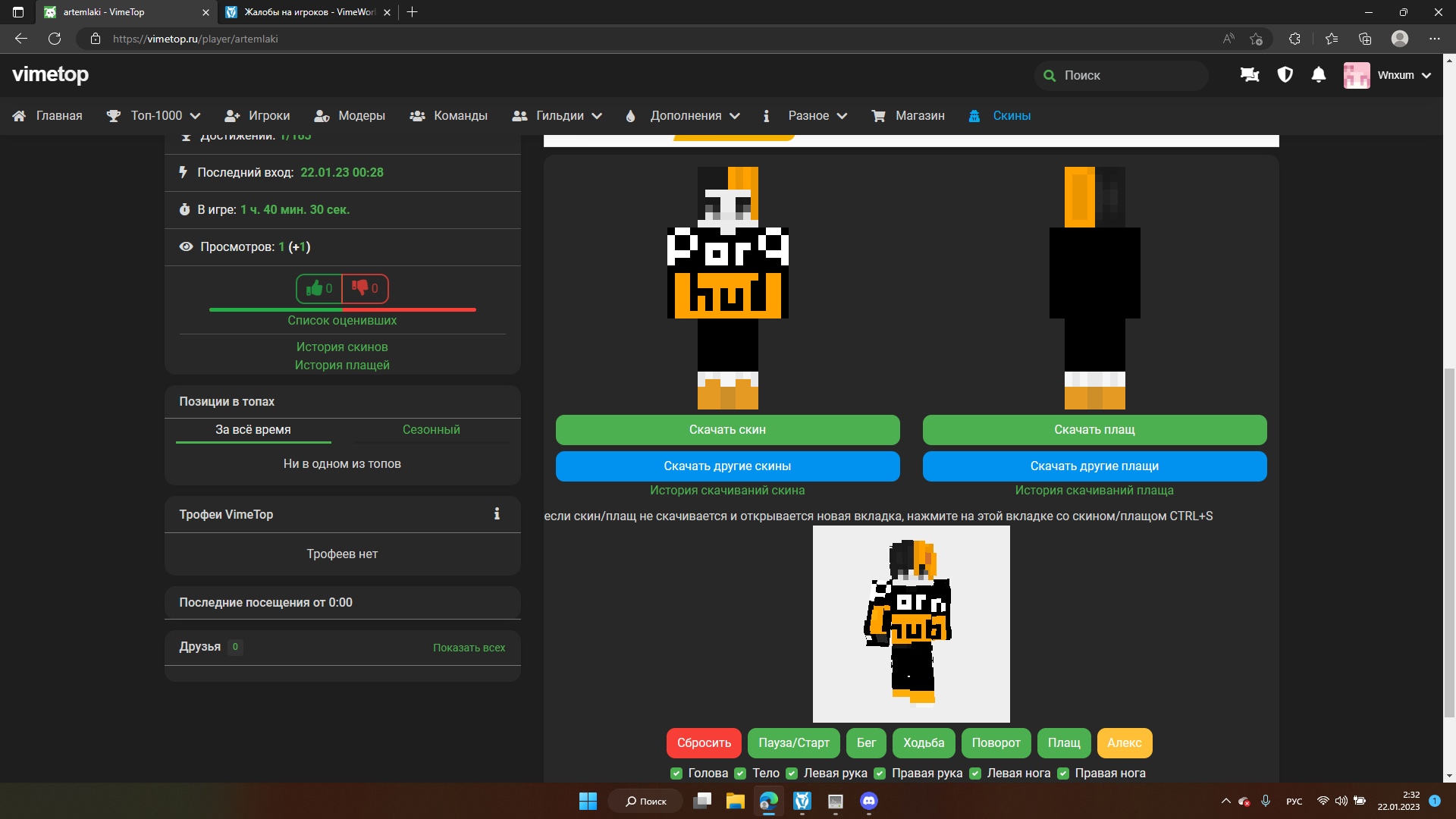
Task: Click the vertical page scrollbar thumb
Action: click(1449, 542)
